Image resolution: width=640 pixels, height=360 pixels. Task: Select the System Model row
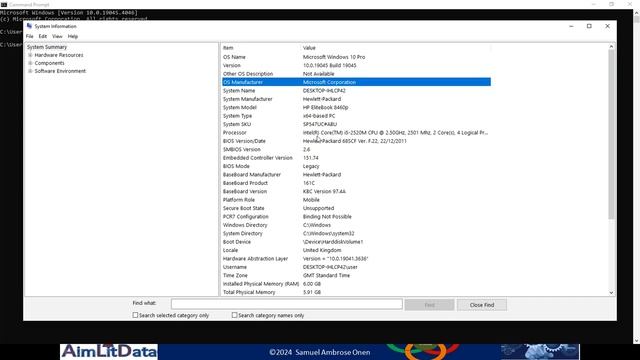[x=356, y=107]
